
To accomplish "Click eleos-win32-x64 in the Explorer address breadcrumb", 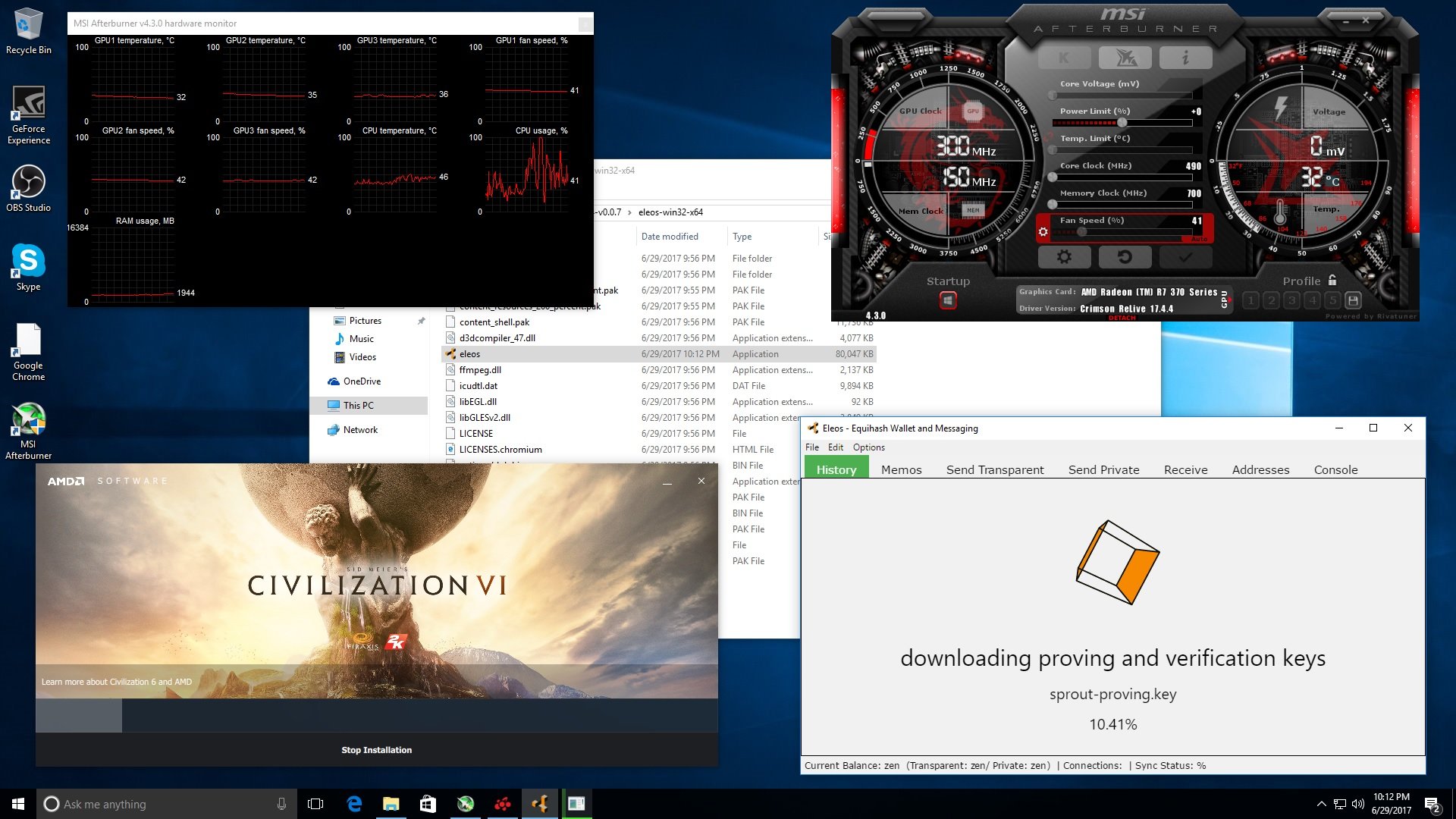I will [x=670, y=212].
